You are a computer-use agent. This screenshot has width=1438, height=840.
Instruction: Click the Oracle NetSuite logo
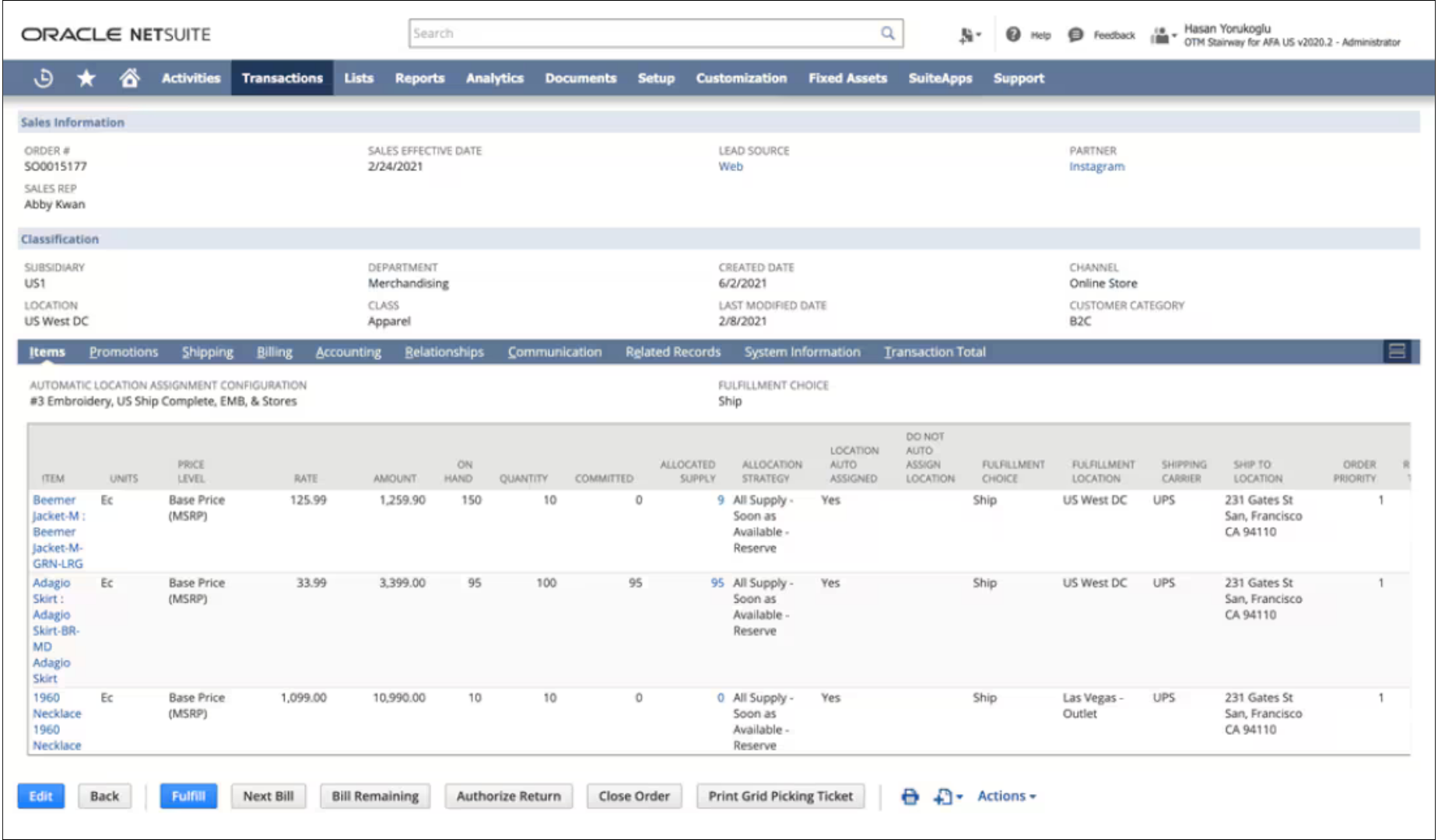116,34
